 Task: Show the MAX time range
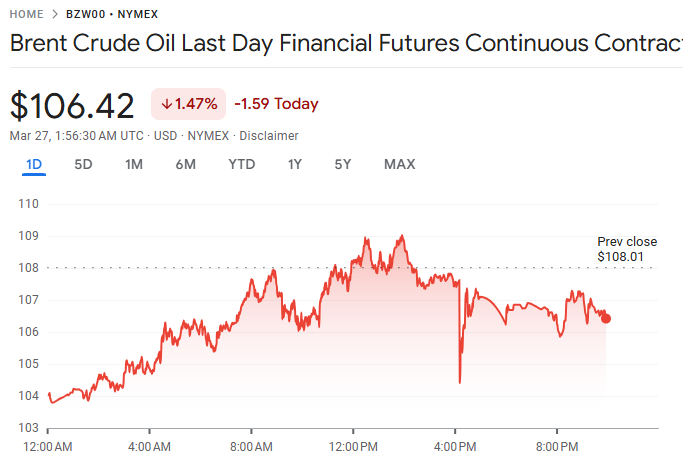coord(399,165)
